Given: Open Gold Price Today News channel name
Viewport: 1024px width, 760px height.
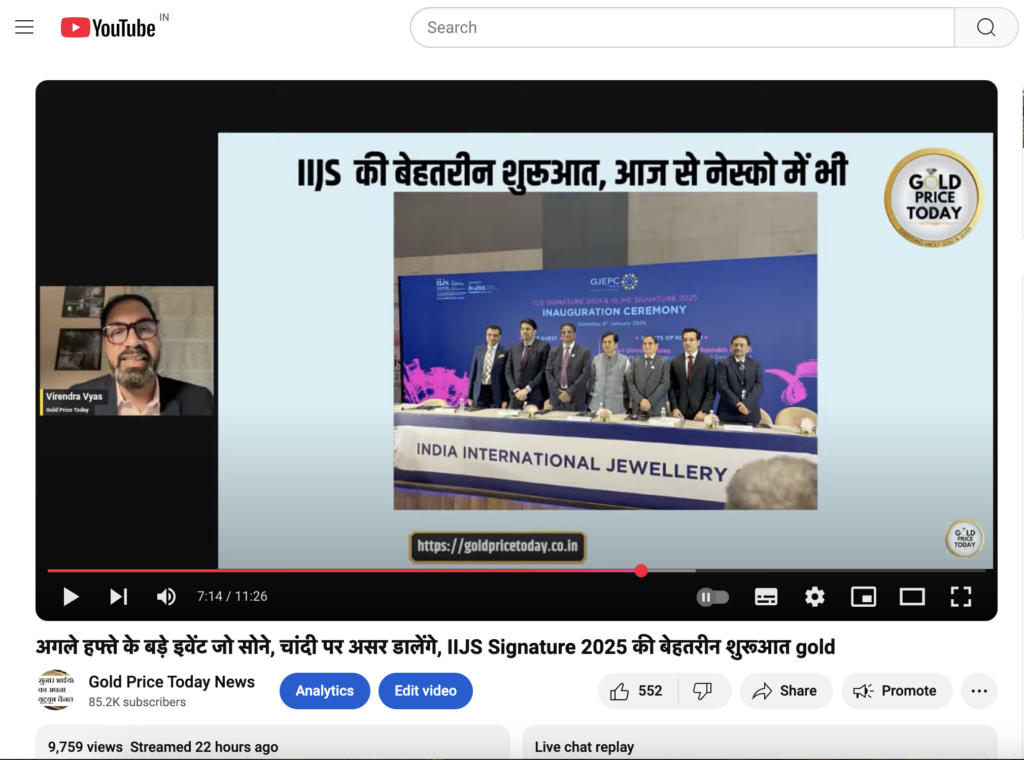Looking at the screenshot, I should pyautogui.click(x=172, y=682).
